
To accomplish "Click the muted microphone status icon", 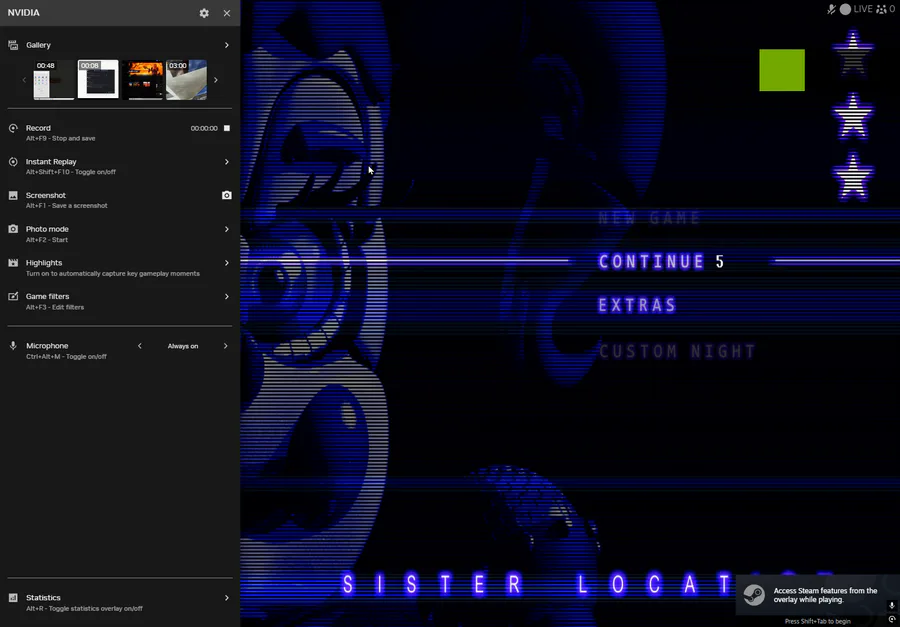I will pos(831,9).
